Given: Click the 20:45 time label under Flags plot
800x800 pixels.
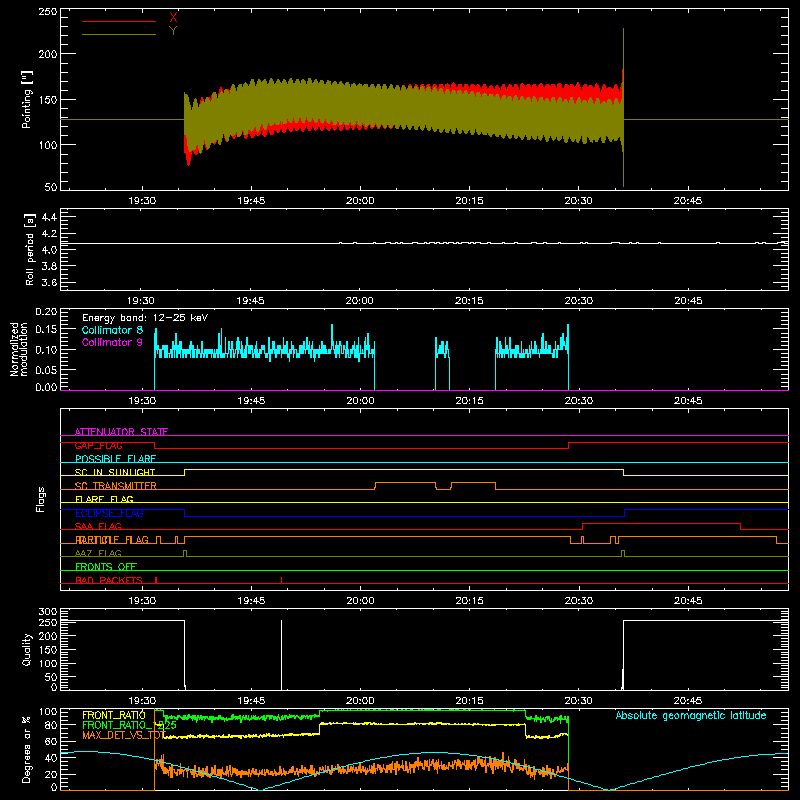Looking at the screenshot, I should pyautogui.click(x=688, y=601).
